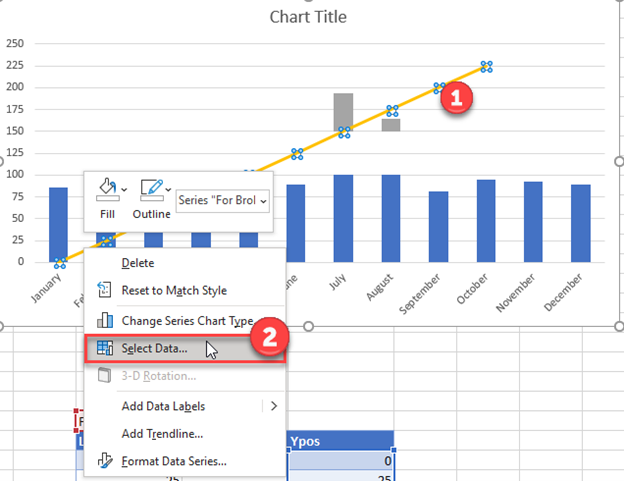Click the Ypos table header cell
This screenshot has width=624, height=481.
click(340, 441)
